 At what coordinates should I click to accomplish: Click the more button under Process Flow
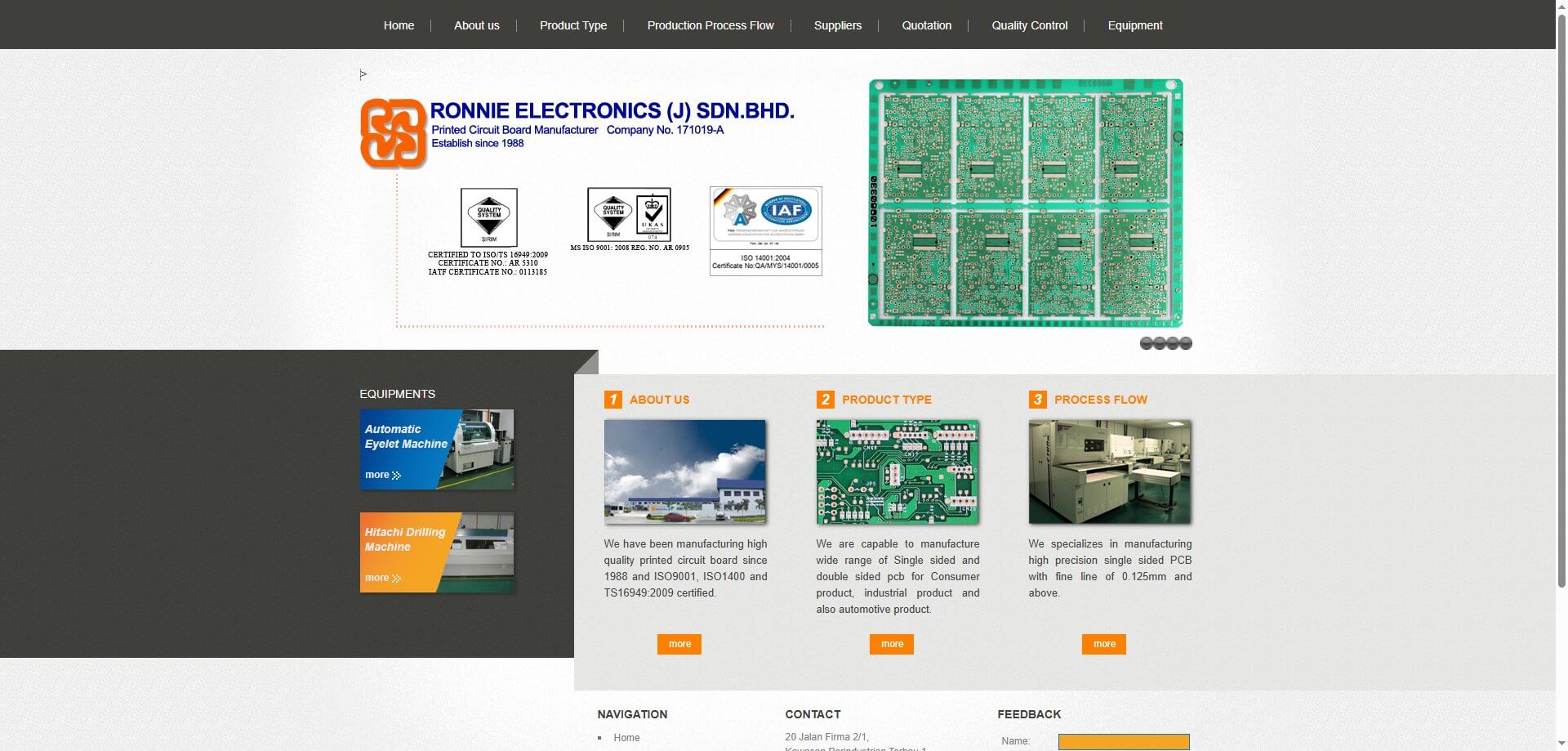1104,644
